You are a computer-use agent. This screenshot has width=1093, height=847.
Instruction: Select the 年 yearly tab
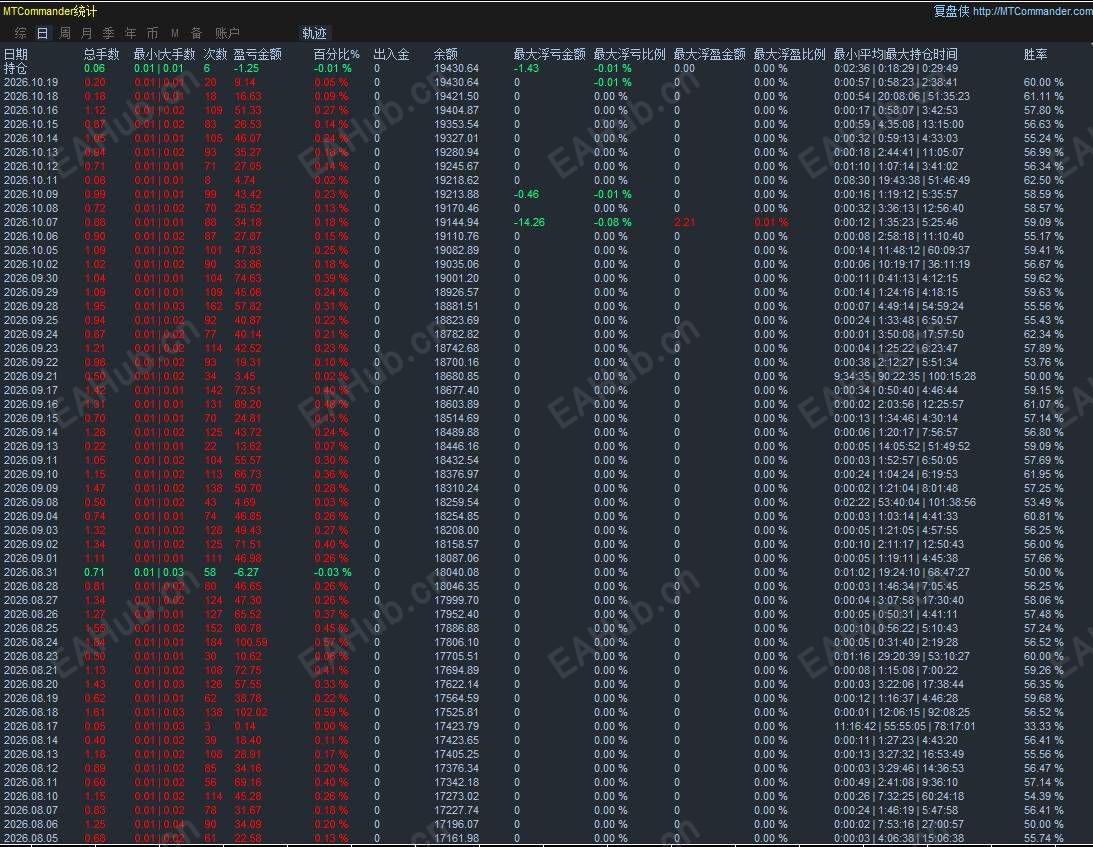coord(130,33)
